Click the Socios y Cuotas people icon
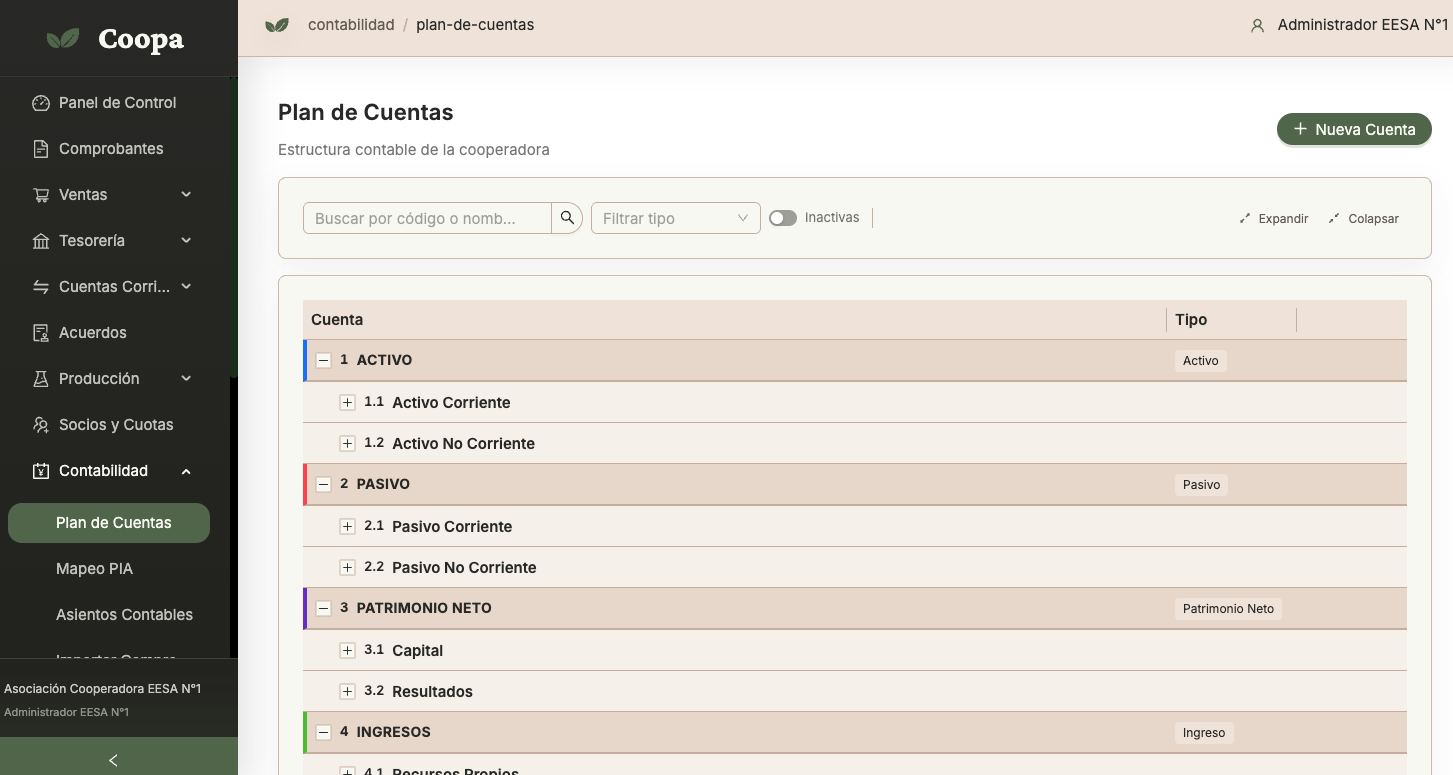 click(41, 425)
